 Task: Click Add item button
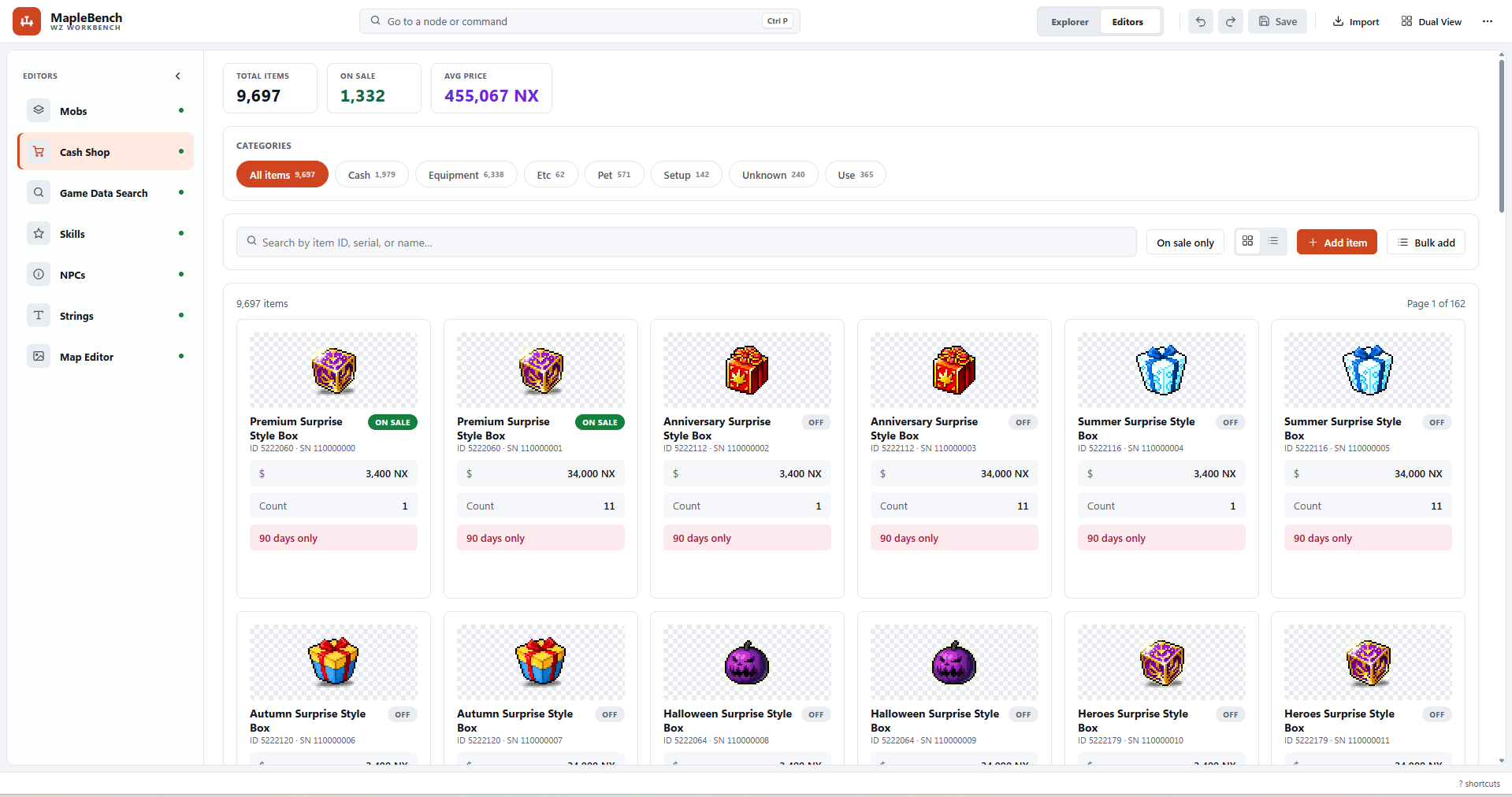point(1337,243)
